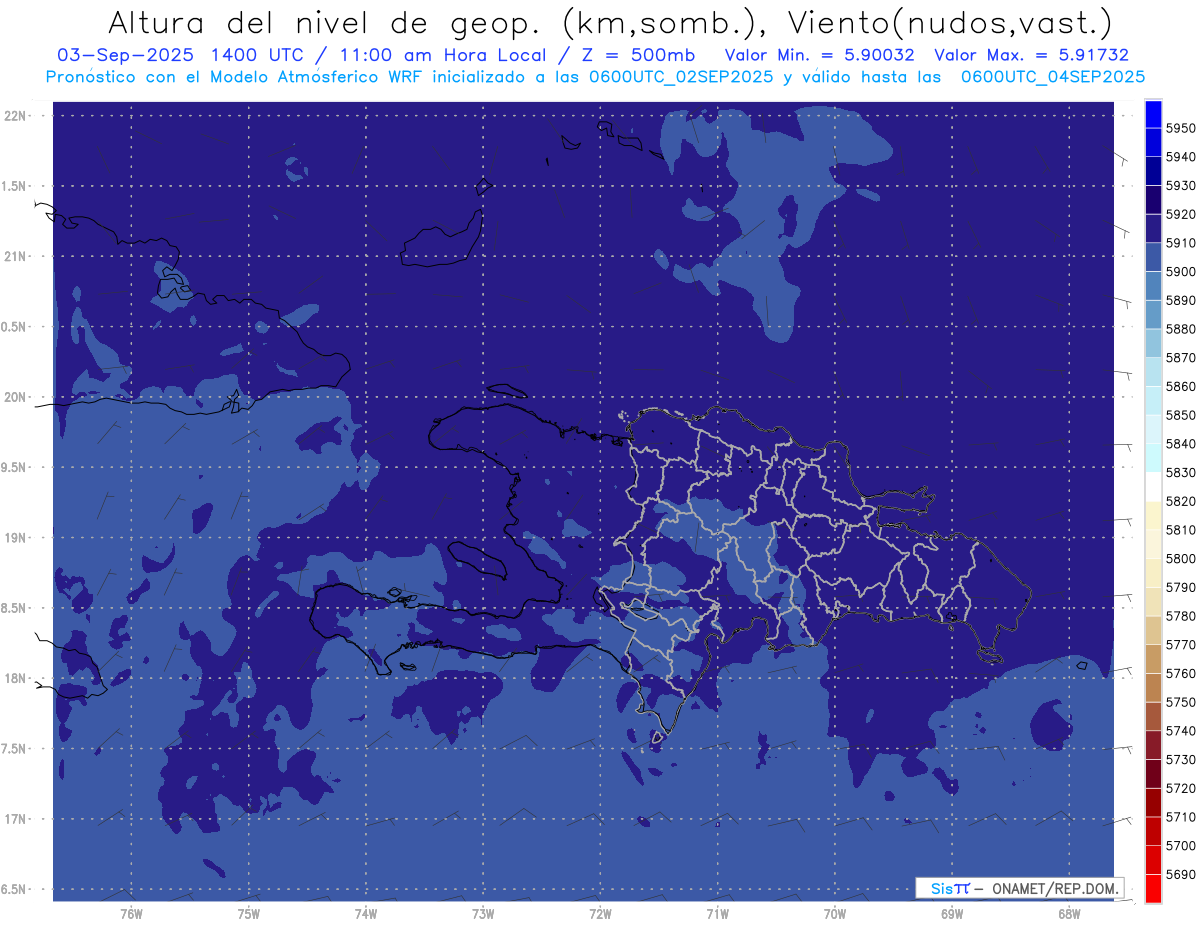Click the 'SisTT - ONAMET/REP.DOM.' label
Viewport: 1200px width, 927px height.
click(x=1019, y=888)
